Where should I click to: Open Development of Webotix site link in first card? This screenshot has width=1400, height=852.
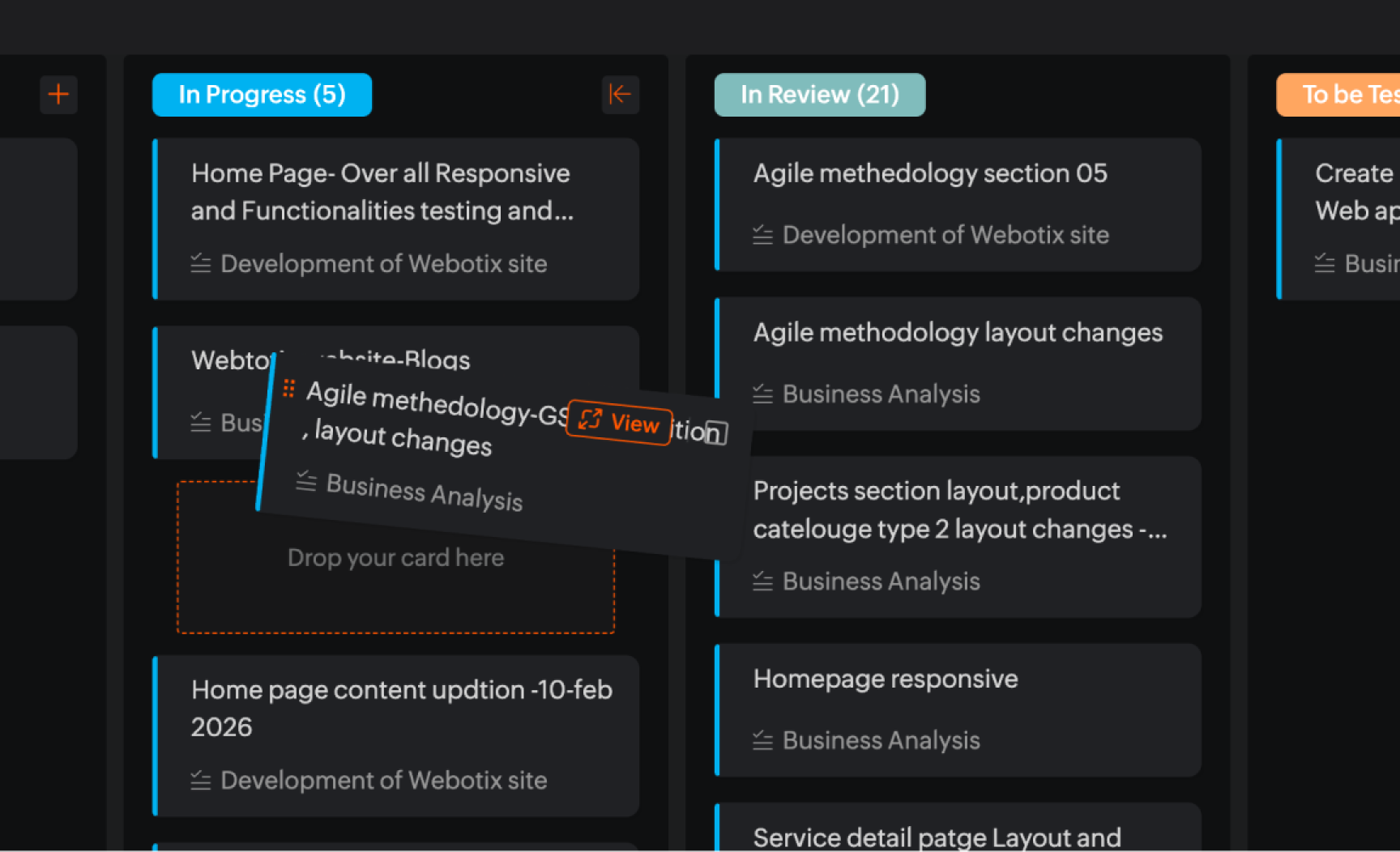point(383,264)
